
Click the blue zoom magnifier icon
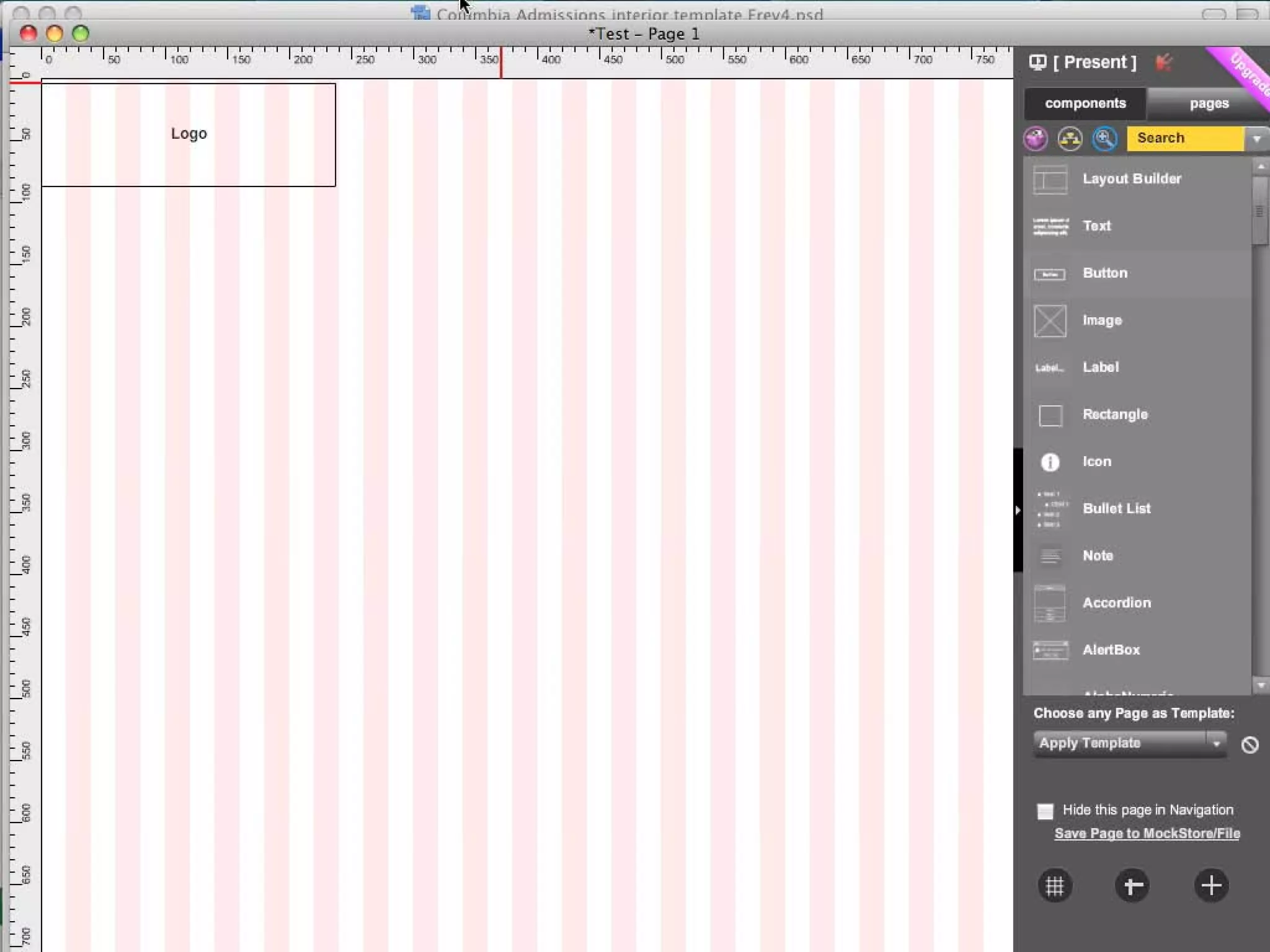coord(1104,138)
